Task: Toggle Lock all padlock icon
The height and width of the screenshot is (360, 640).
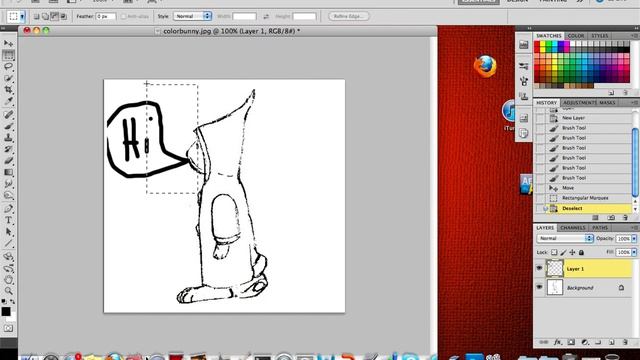Action: coord(581,253)
